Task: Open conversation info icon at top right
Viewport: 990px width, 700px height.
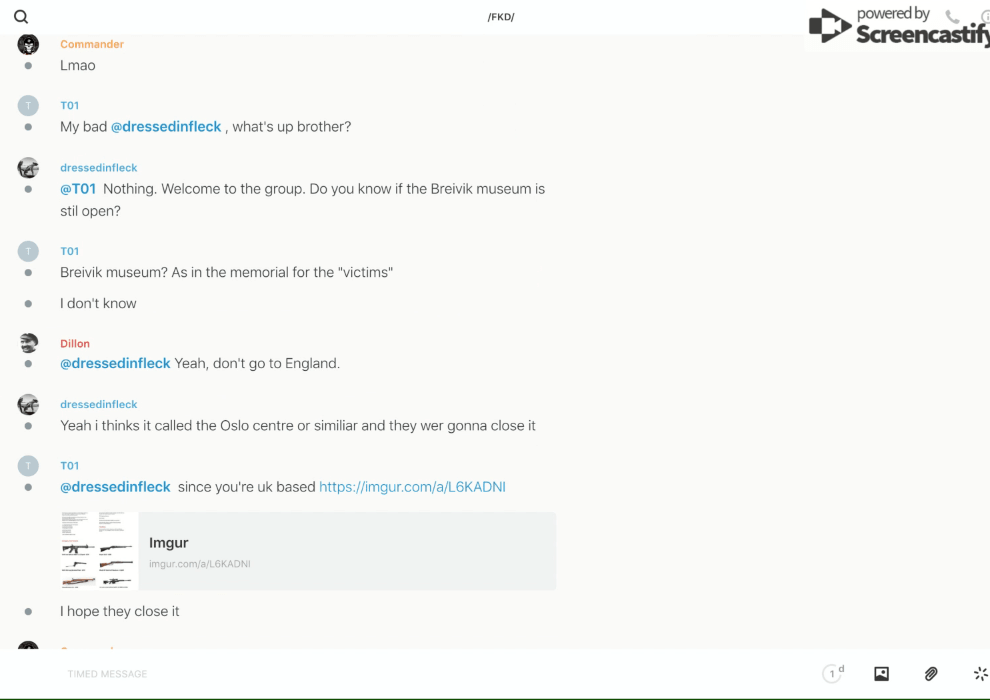Action: coord(984,17)
